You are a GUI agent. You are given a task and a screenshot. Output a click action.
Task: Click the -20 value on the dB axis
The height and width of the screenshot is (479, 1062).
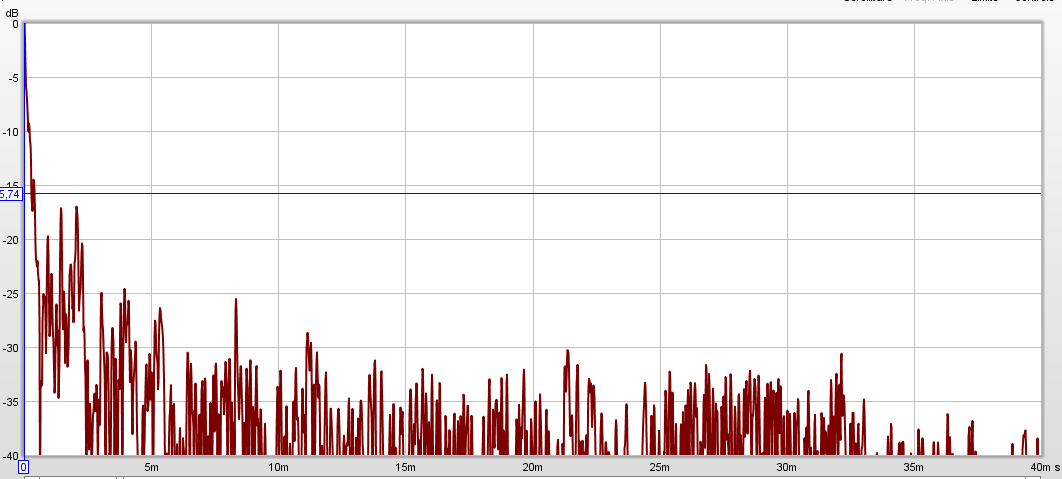(x=11, y=240)
